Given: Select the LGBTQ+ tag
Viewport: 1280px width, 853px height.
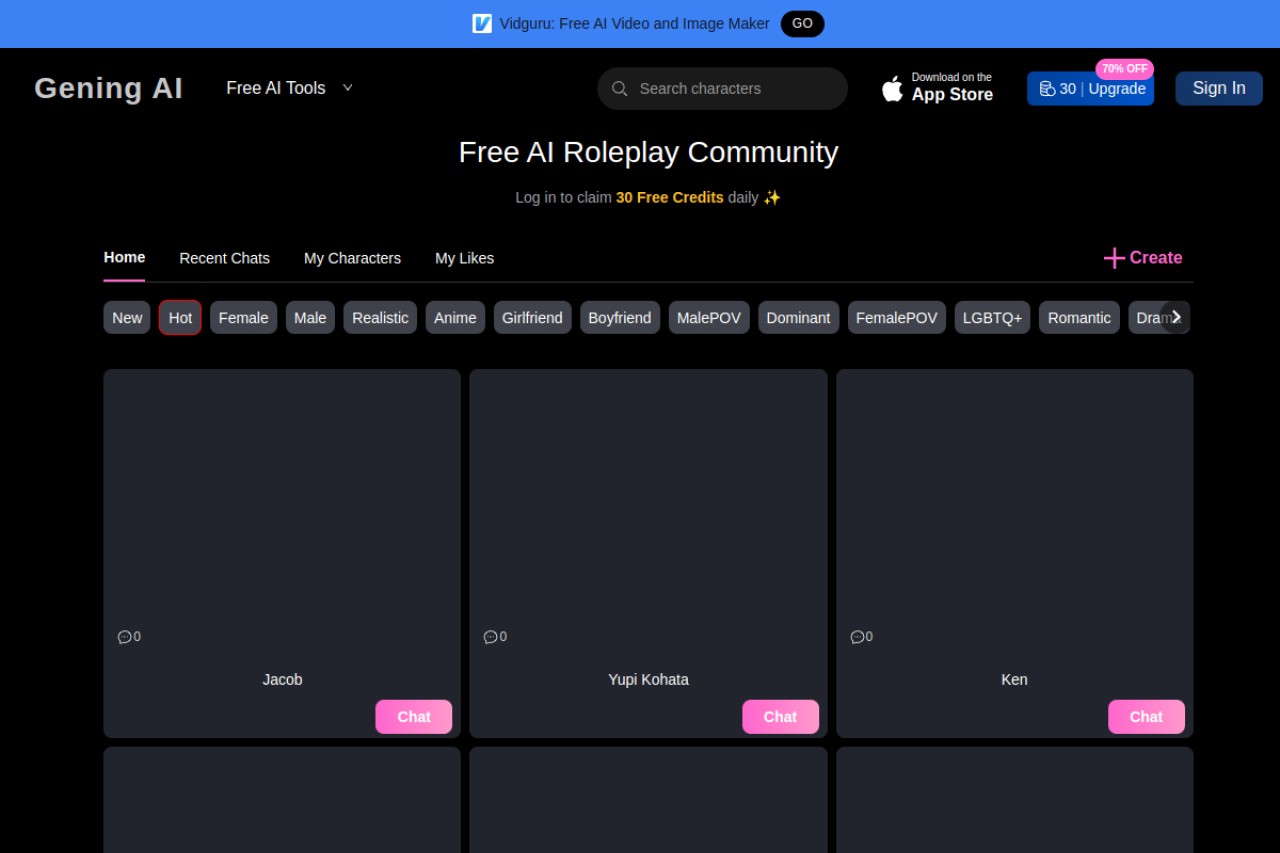Looking at the screenshot, I should coord(992,318).
